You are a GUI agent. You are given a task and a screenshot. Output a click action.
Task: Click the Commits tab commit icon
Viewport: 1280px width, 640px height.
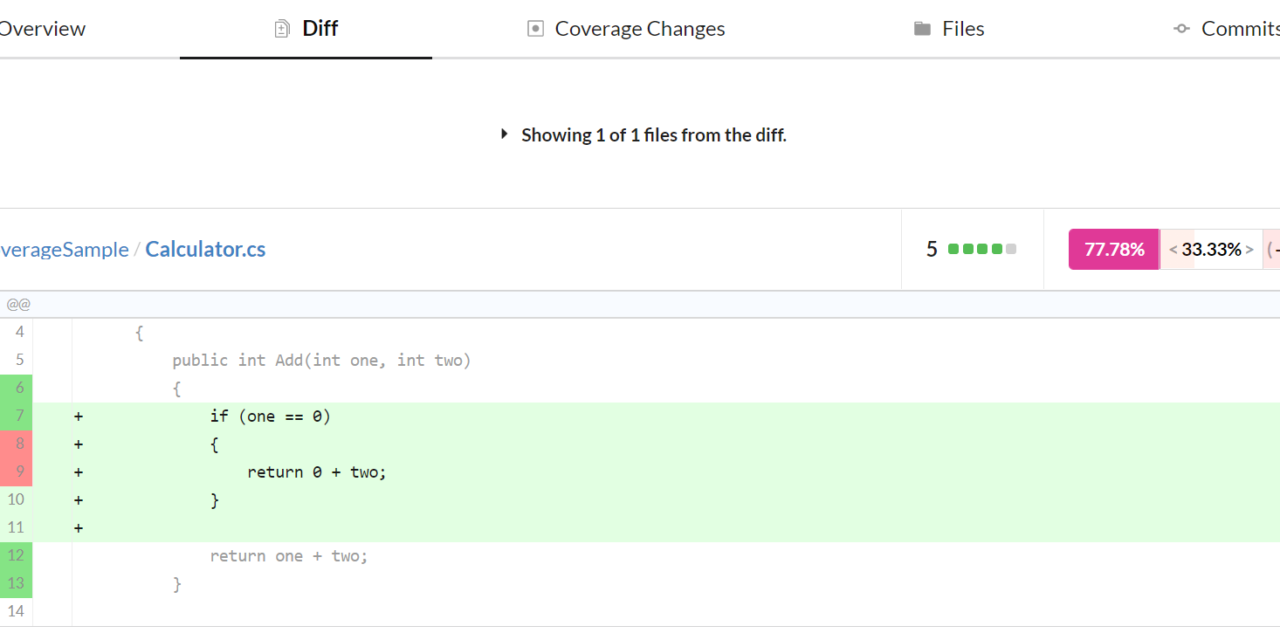[1182, 29]
